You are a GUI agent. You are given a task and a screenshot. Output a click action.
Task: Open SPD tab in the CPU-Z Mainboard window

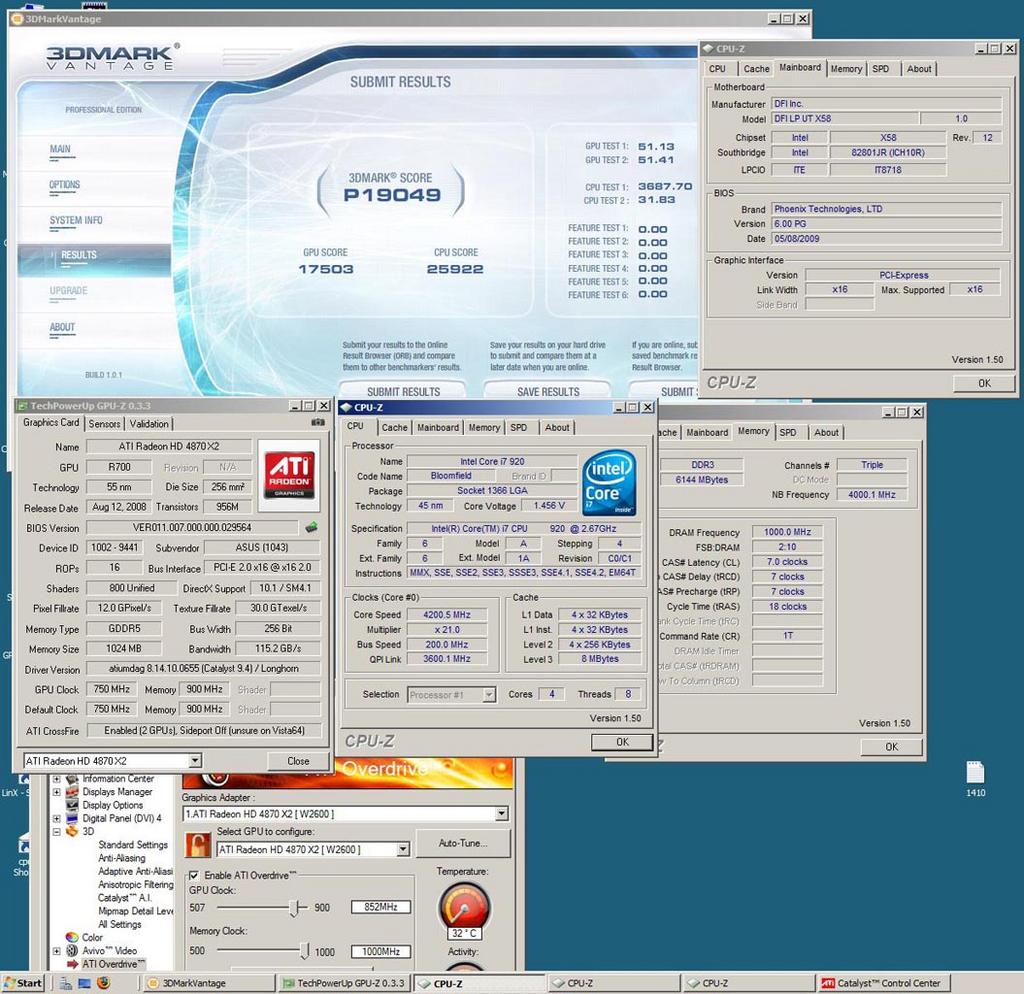(880, 69)
